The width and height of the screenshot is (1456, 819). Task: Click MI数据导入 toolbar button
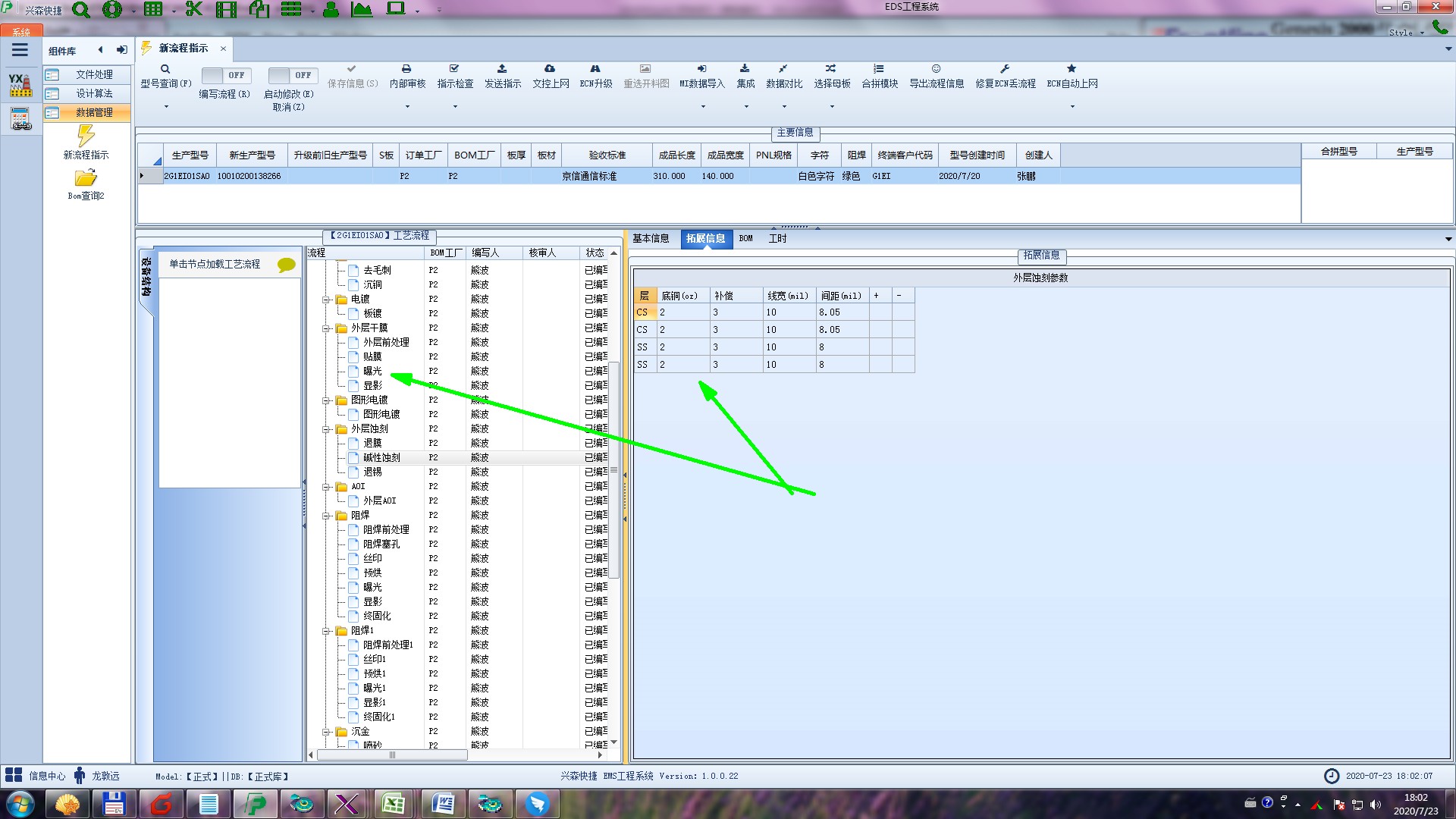coord(702,77)
